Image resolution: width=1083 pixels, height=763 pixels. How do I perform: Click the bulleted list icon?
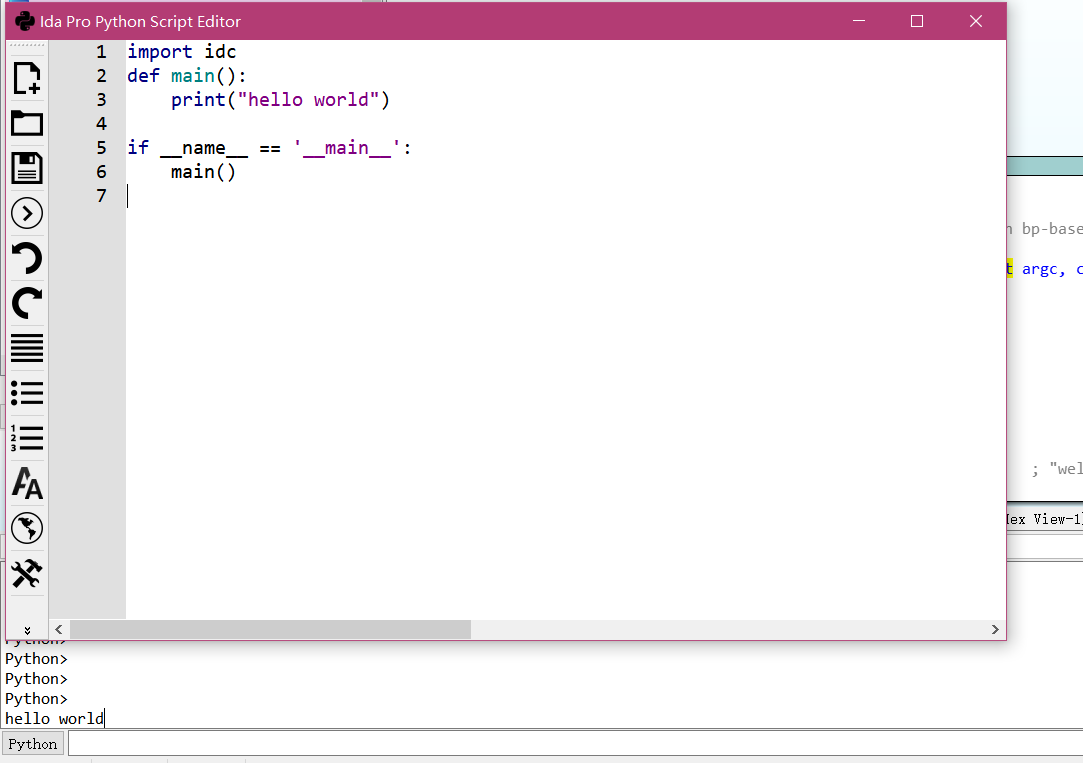(27, 393)
